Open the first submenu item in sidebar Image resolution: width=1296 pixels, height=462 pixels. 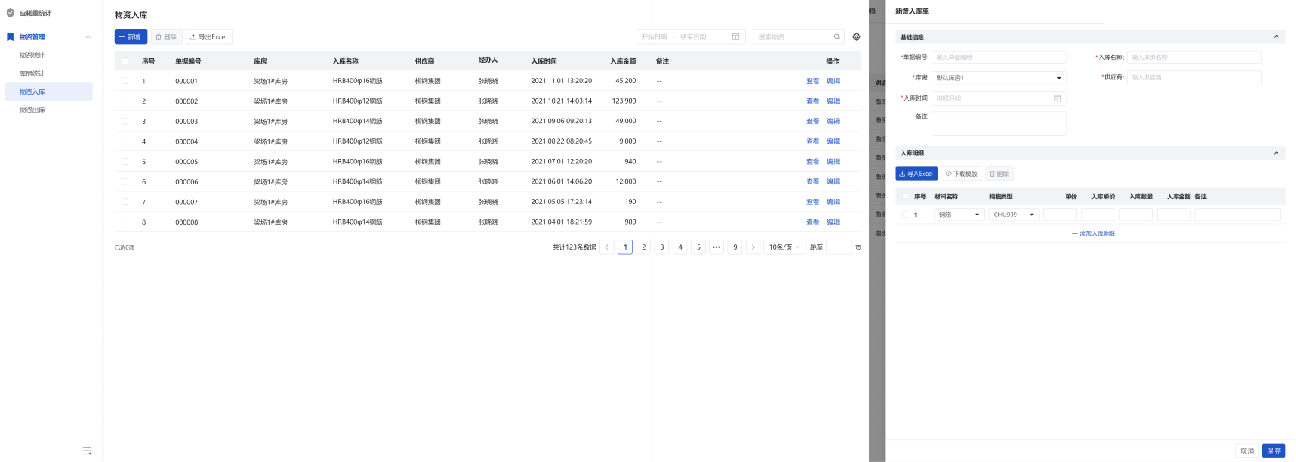point(33,55)
